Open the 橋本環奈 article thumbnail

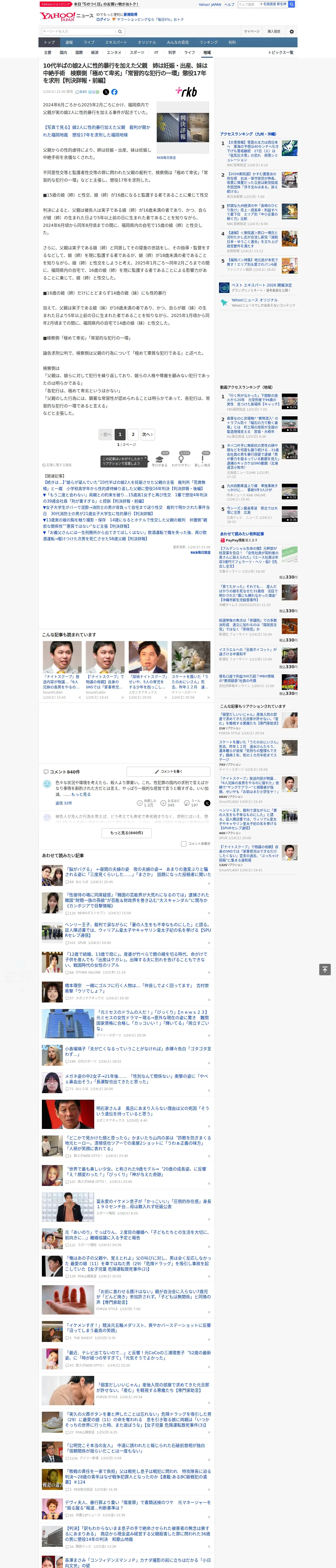(52, 992)
